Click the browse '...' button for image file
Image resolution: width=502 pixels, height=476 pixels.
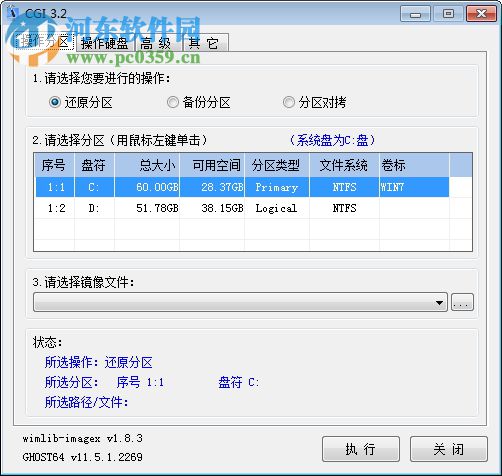[462, 302]
